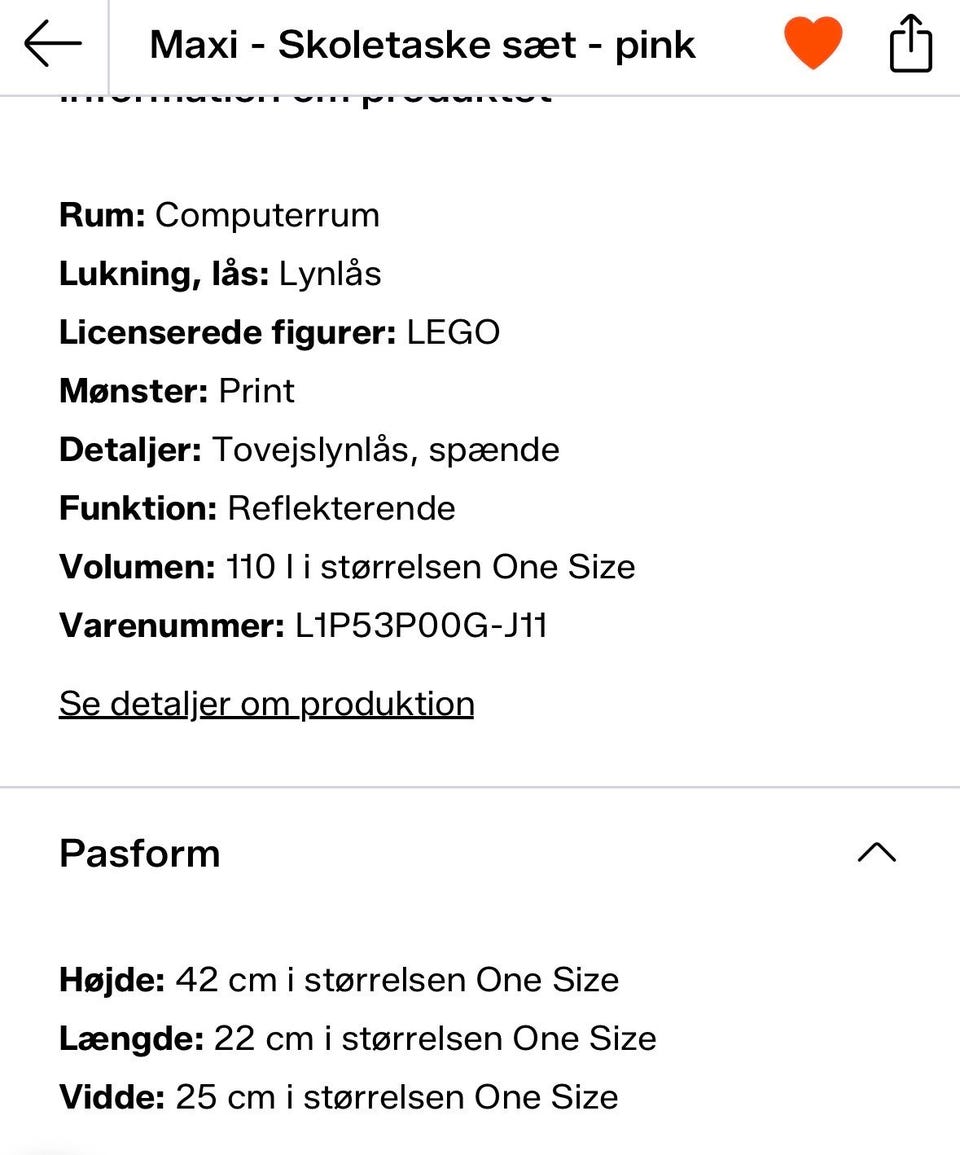Tap the bold Varenummer label
Image resolution: width=960 pixels, height=1155 pixels.
click(172, 626)
